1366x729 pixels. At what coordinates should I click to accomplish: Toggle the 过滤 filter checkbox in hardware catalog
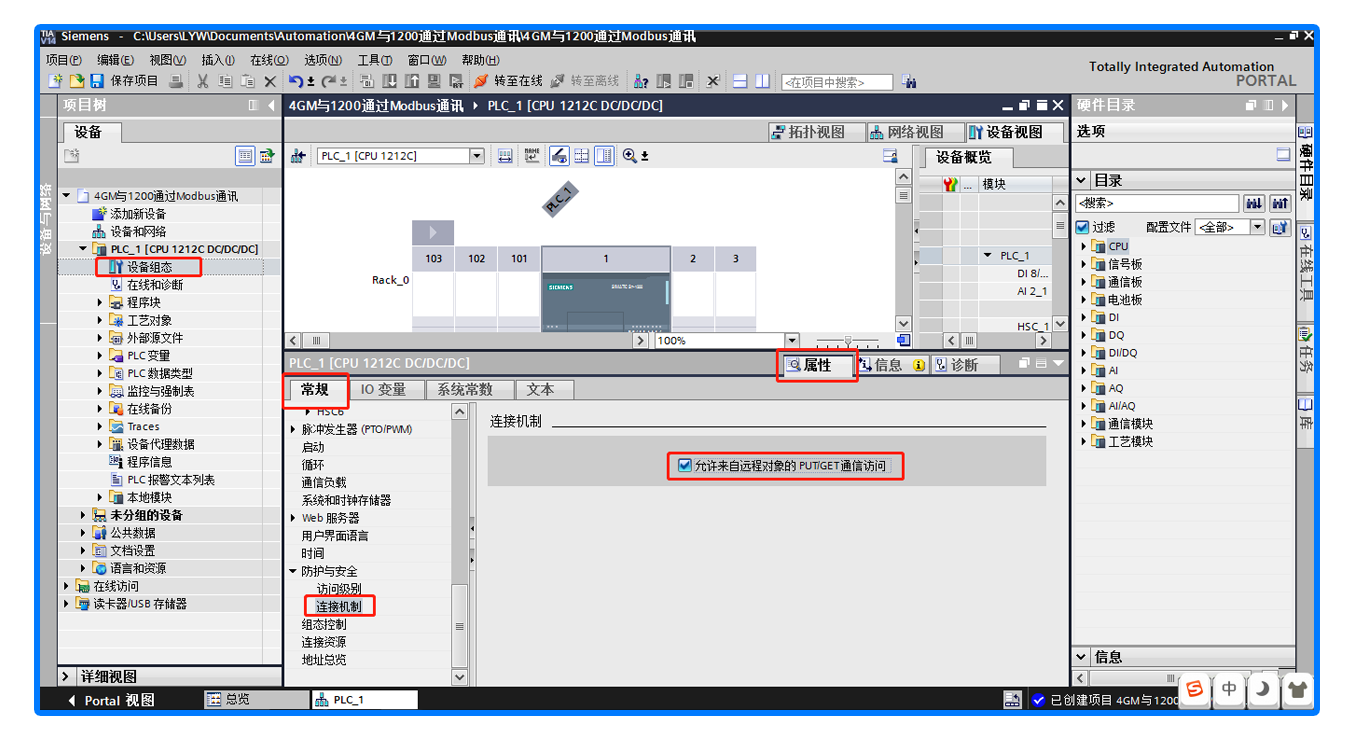(1082, 227)
